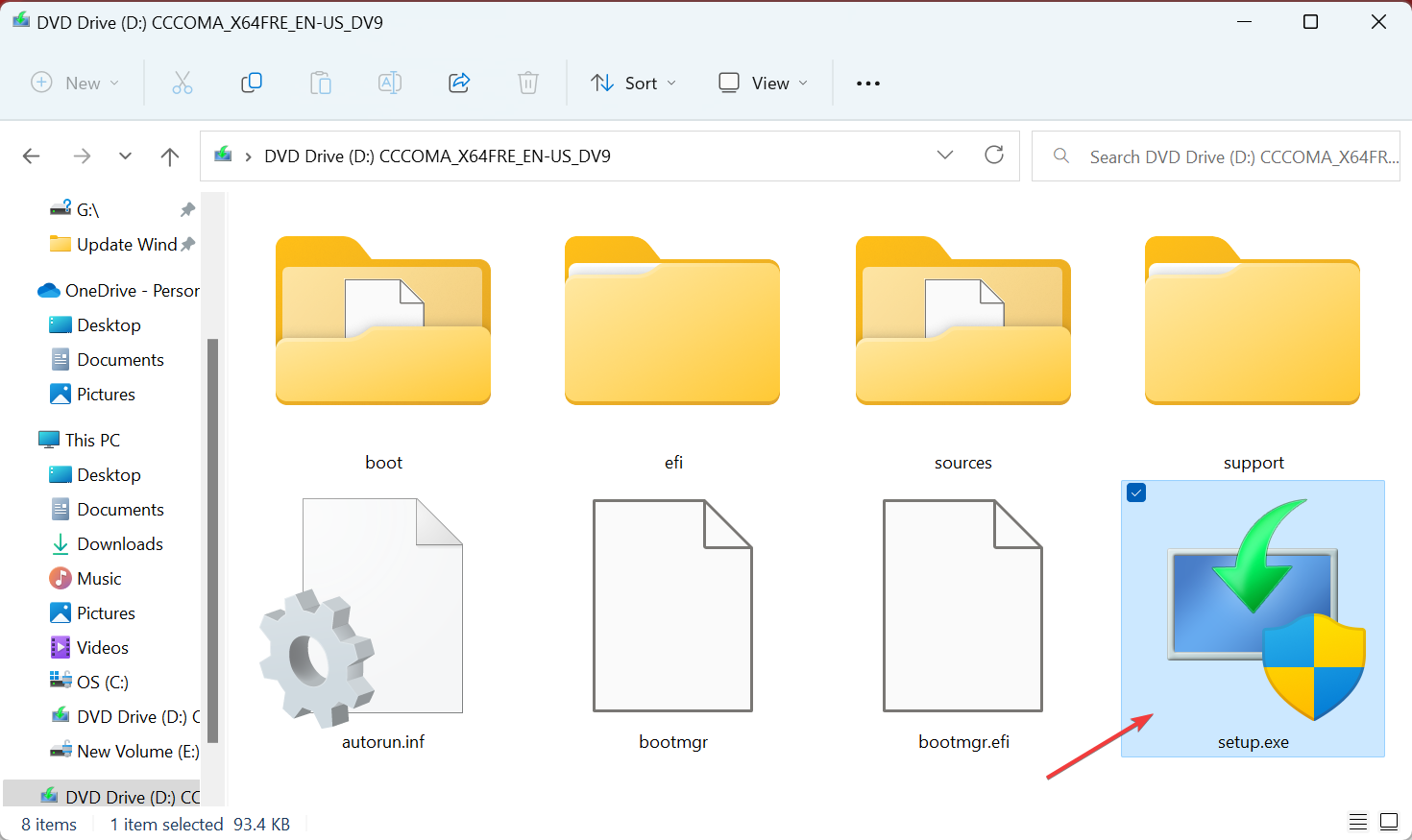Image resolution: width=1412 pixels, height=840 pixels.
Task: Switch to details list view icon
Action: tap(1358, 822)
